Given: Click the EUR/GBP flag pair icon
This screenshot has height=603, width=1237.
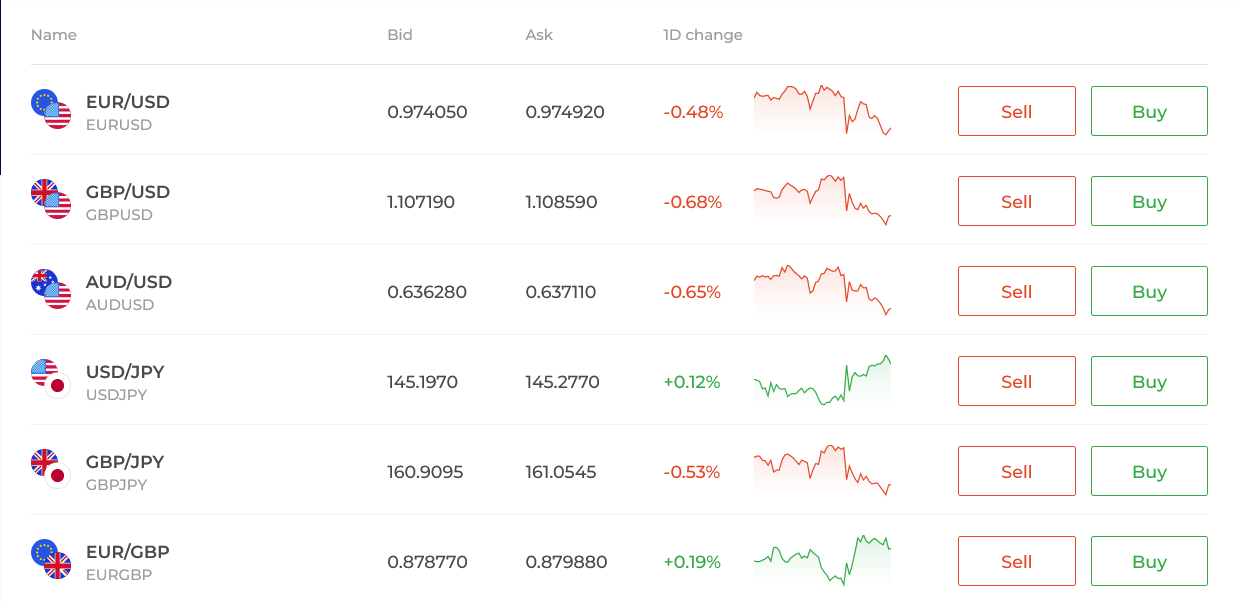Looking at the screenshot, I should [51, 559].
